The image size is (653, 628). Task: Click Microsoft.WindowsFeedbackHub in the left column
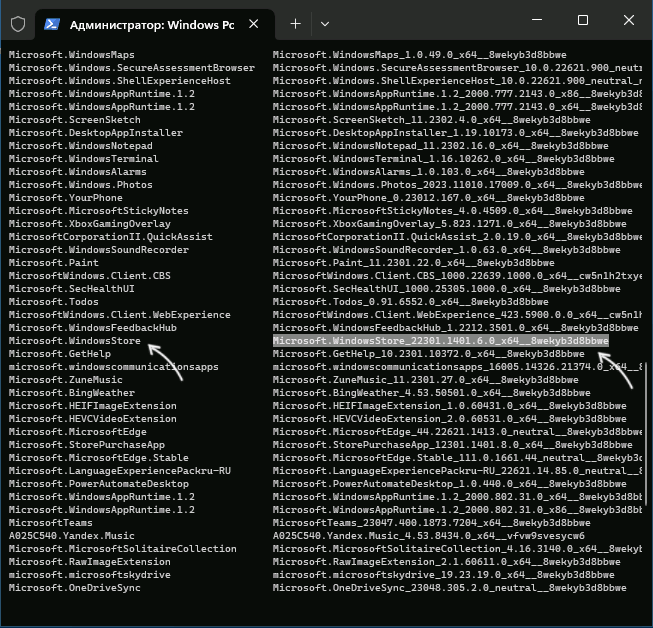(92, 327)
